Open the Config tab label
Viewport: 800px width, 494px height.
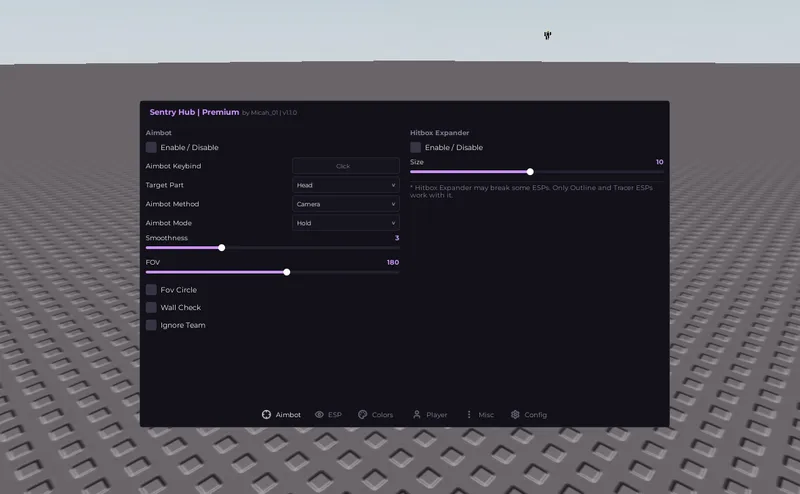pyautogui.click(x=535, y=415)
